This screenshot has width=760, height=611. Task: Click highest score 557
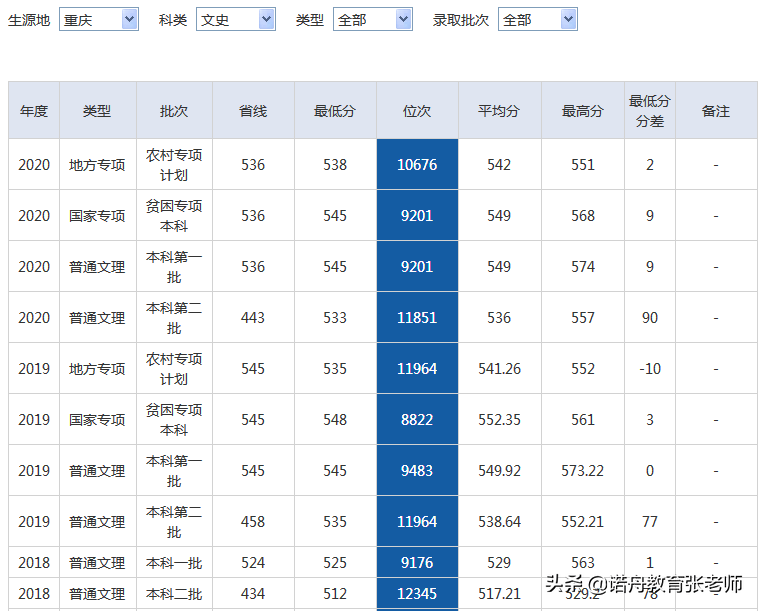(583, 318)
